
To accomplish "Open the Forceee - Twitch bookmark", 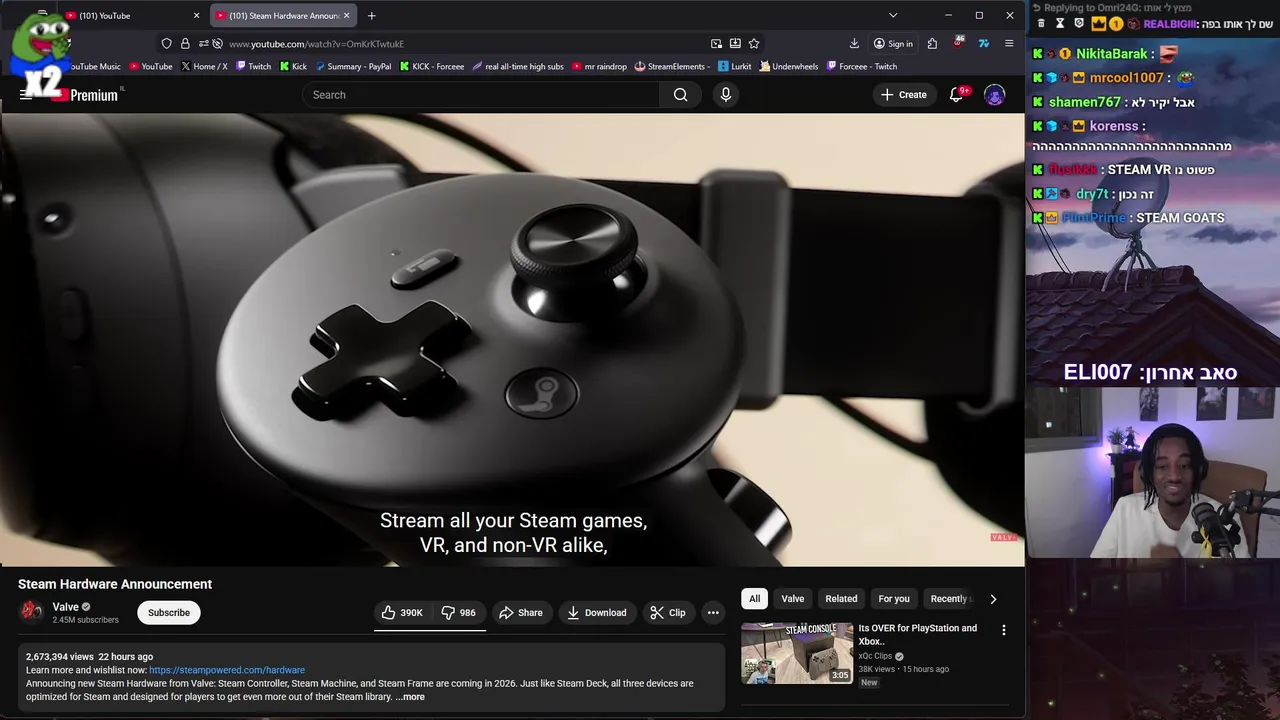I will [x=862, y=67].
